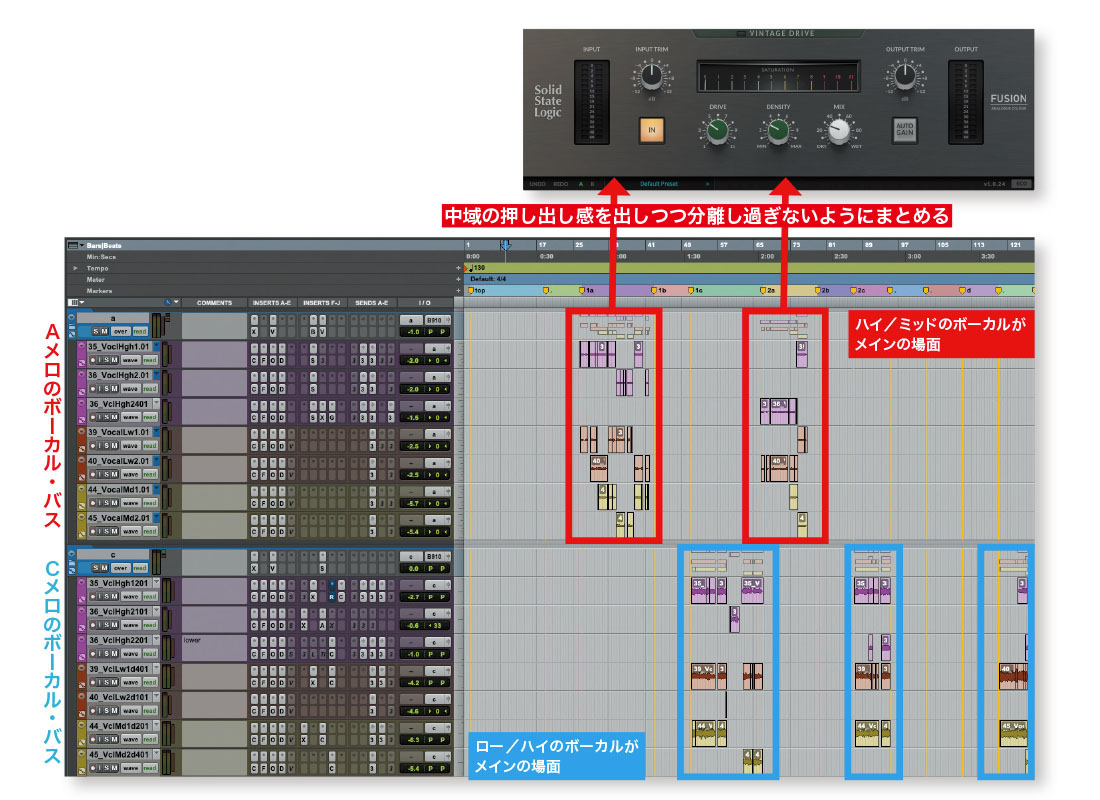Open insert slot O on 39_VocalLw1.01
Screen dimensions: 1100x800
coord(273,446)
